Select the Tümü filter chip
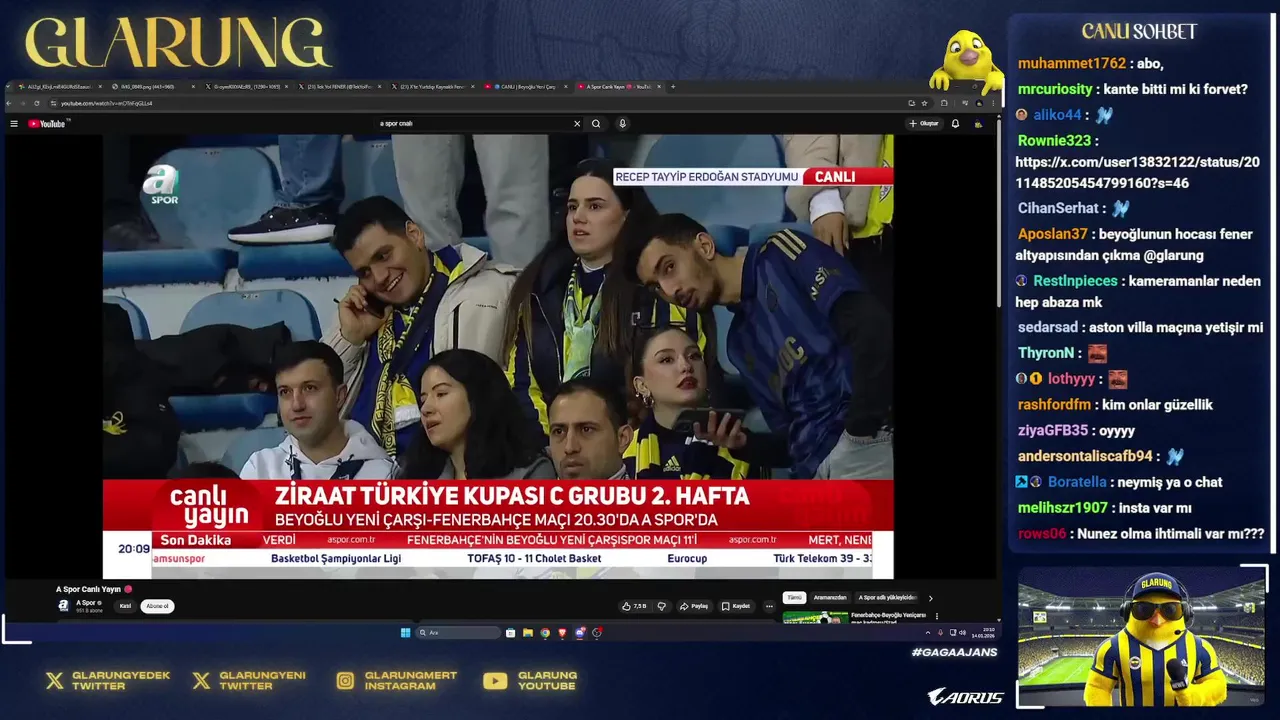This screenshot has width=1280, height=720. tap(793, 598)
